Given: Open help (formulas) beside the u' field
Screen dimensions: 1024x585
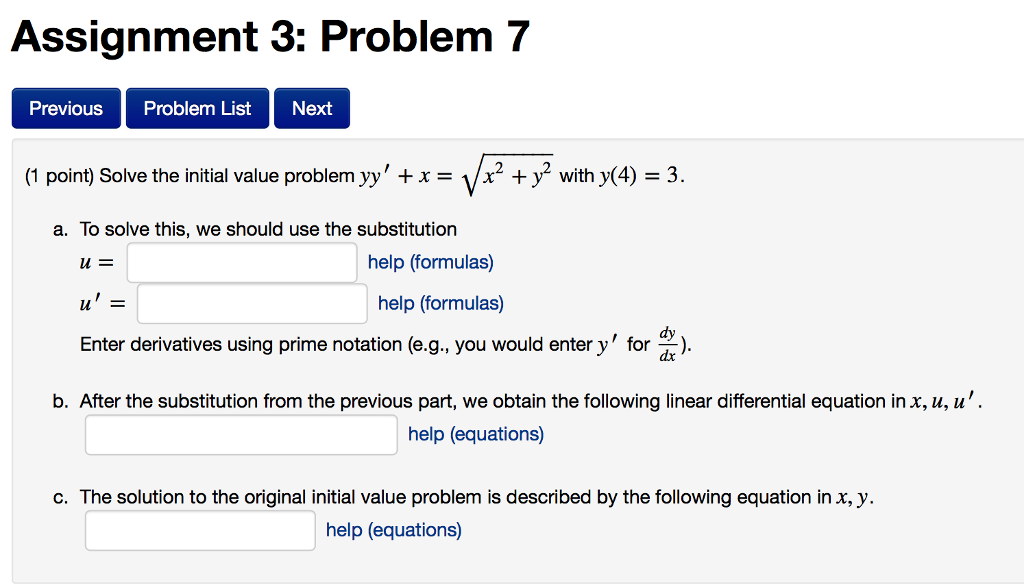Looking at the screenshot, I should 440,302.
